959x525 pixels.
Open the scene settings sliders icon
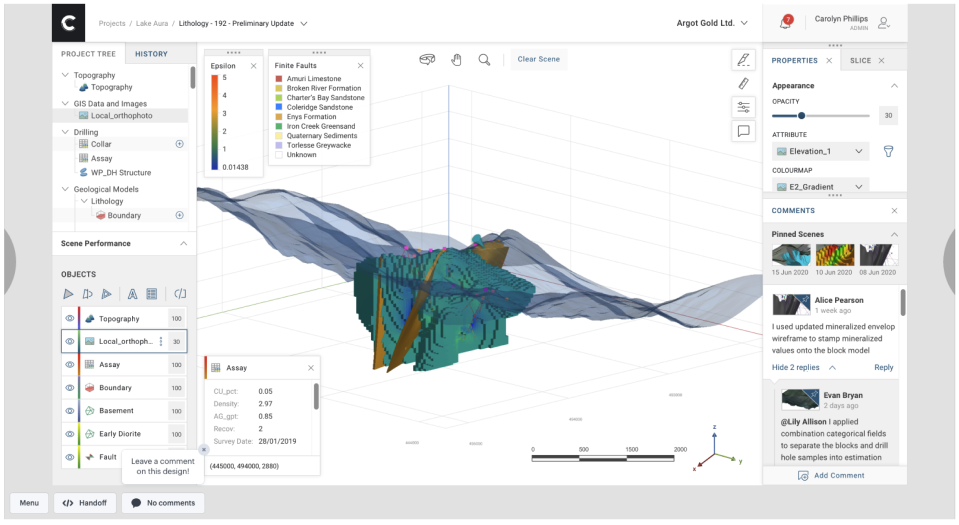point(743,107)
